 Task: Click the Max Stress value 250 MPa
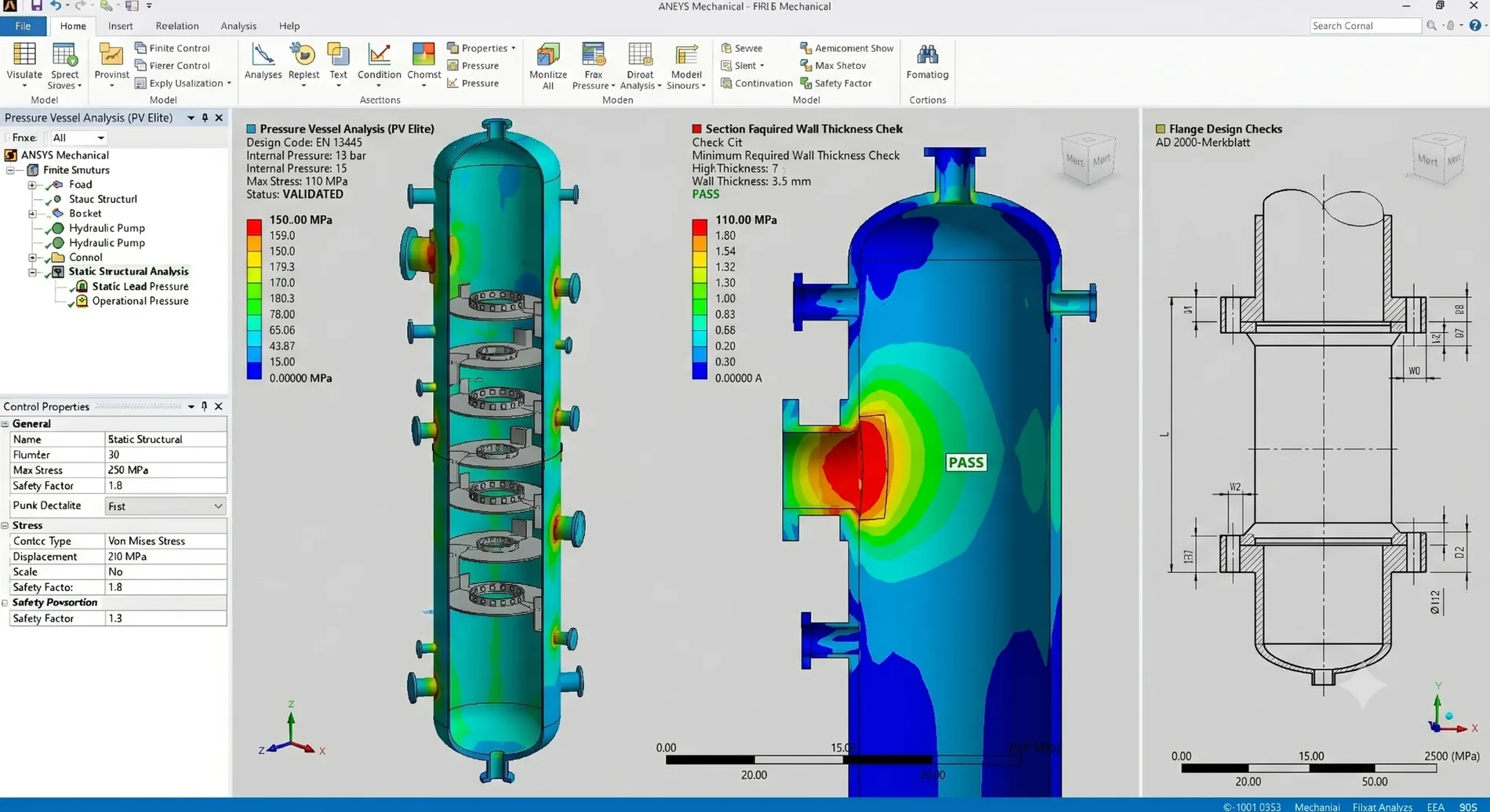[x=165, y=470]
